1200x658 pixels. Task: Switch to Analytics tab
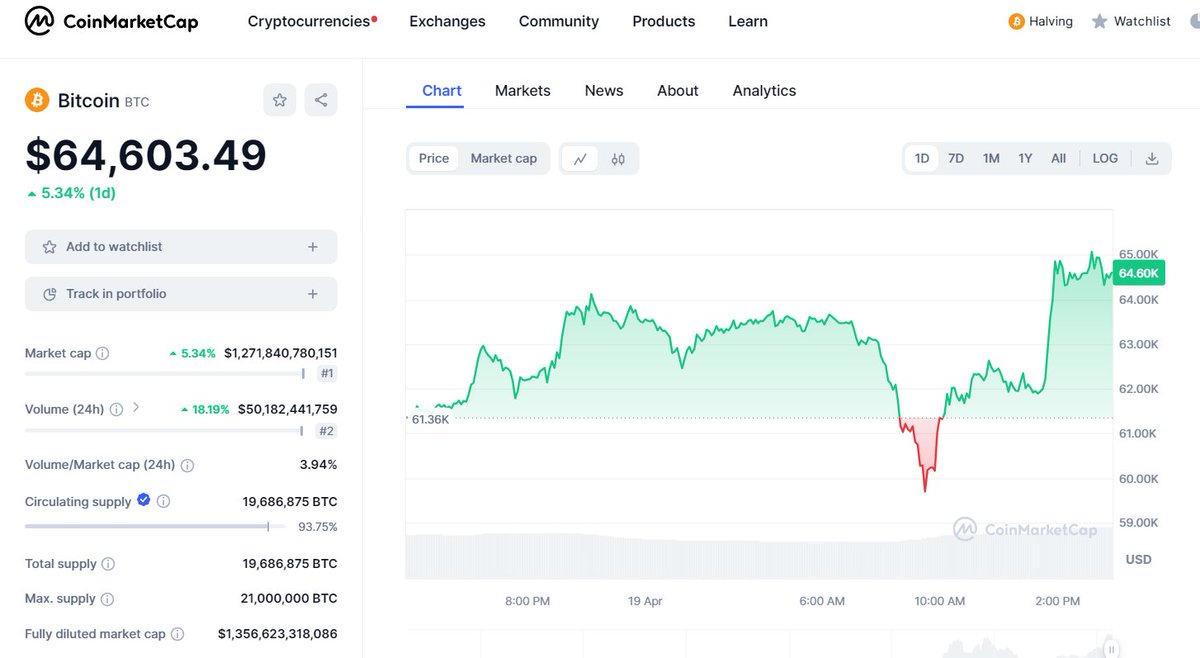(x=764, y=91)
